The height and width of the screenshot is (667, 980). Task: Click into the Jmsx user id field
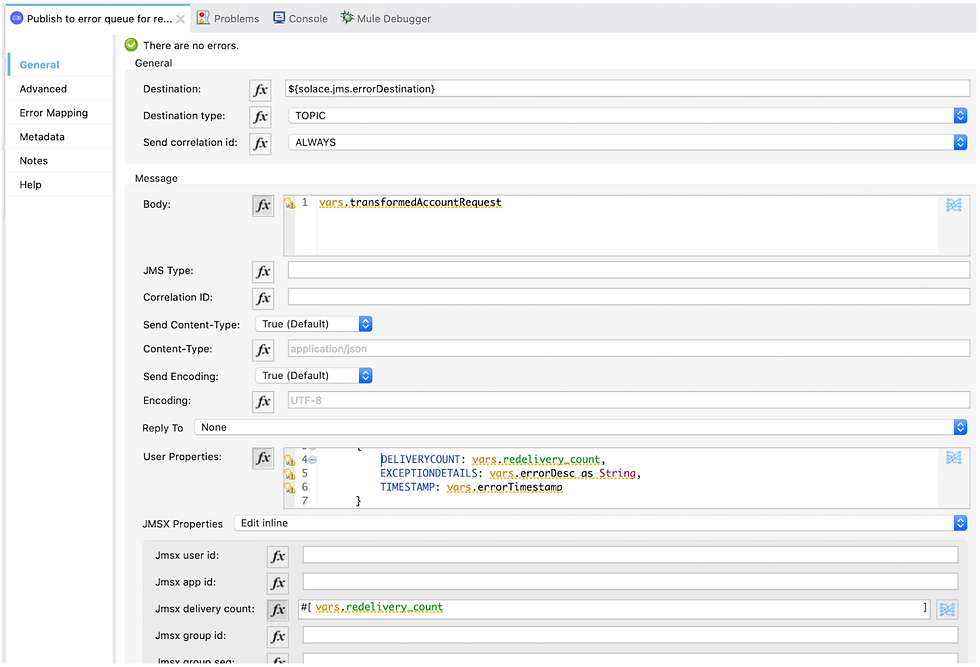click(x=630, y=554)
